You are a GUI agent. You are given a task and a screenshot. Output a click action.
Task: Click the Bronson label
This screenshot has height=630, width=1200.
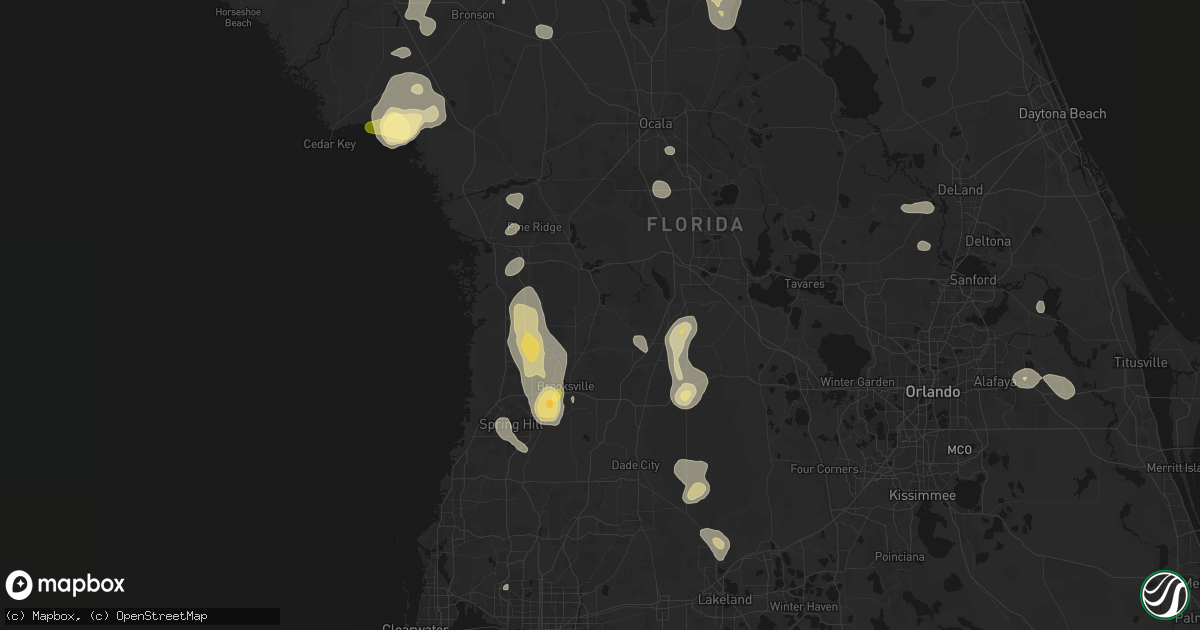(473, 16)
